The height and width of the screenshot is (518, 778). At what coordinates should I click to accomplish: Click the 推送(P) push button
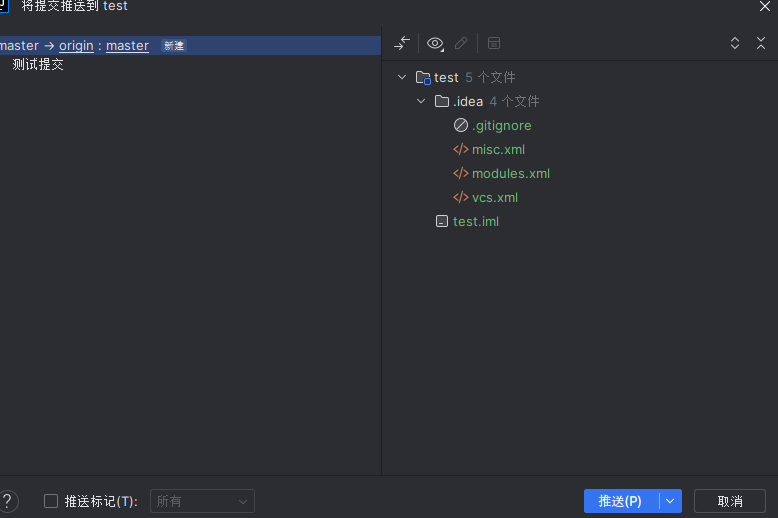[621, 501]
